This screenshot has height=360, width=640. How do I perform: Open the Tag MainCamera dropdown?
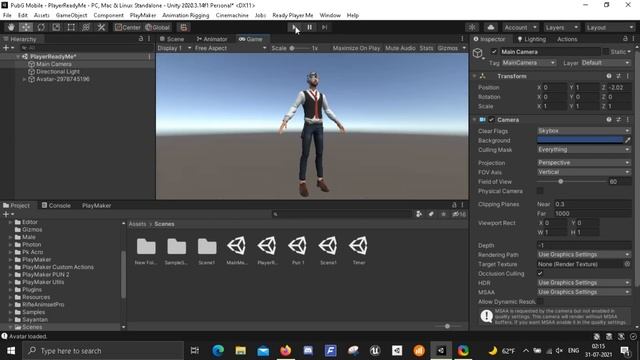tap(529, 63)
